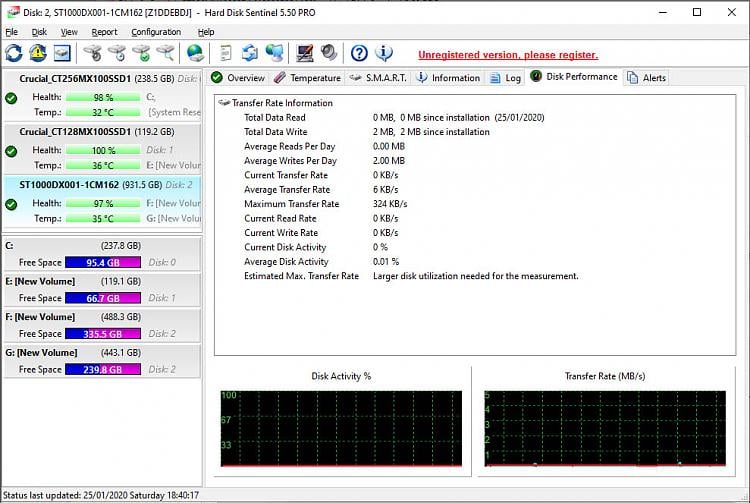Click the Refresh toolbar icon

(x=13, y=53)
